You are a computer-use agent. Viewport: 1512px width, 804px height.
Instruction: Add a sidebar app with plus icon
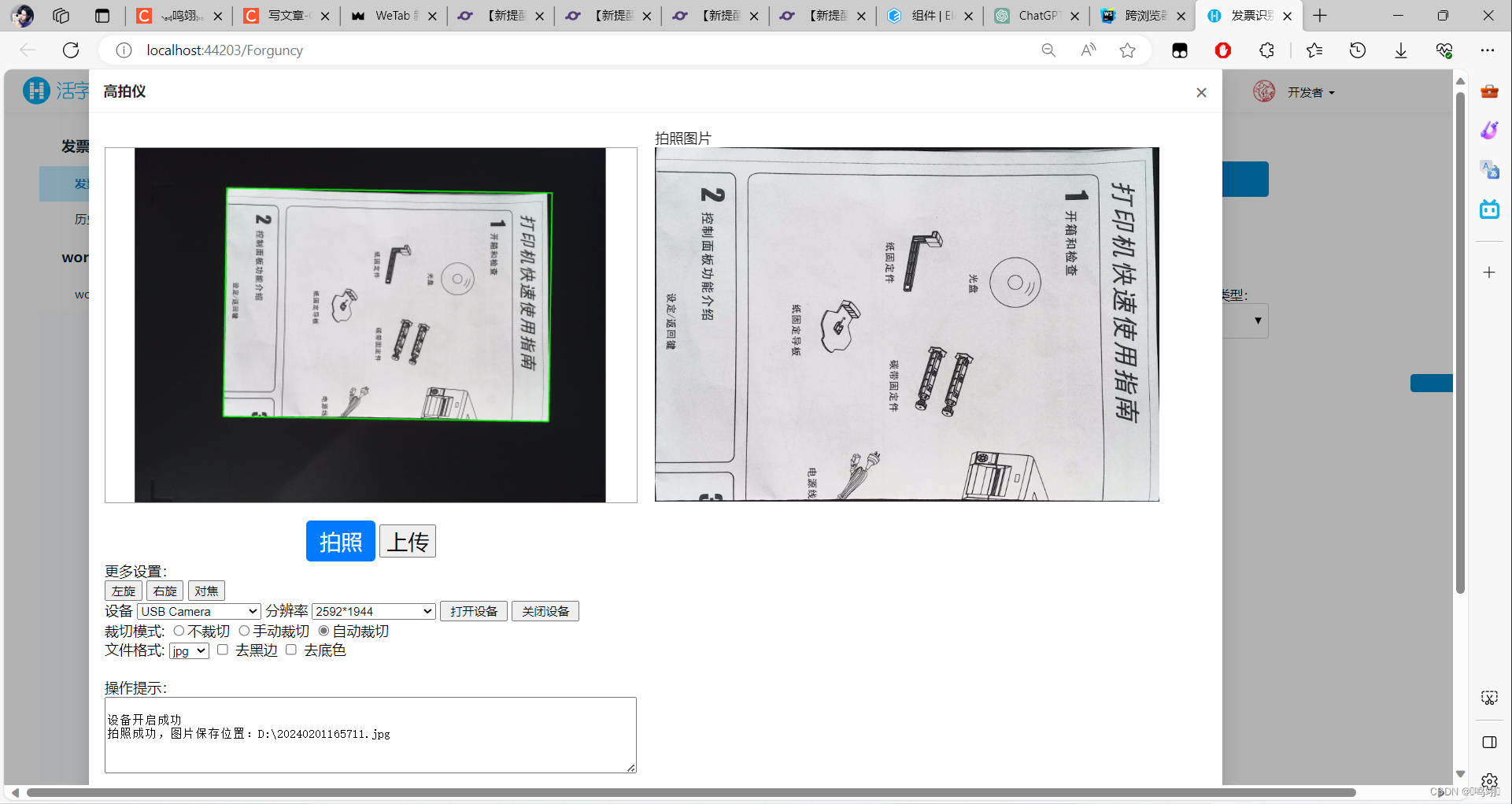tap(1489, 272)
